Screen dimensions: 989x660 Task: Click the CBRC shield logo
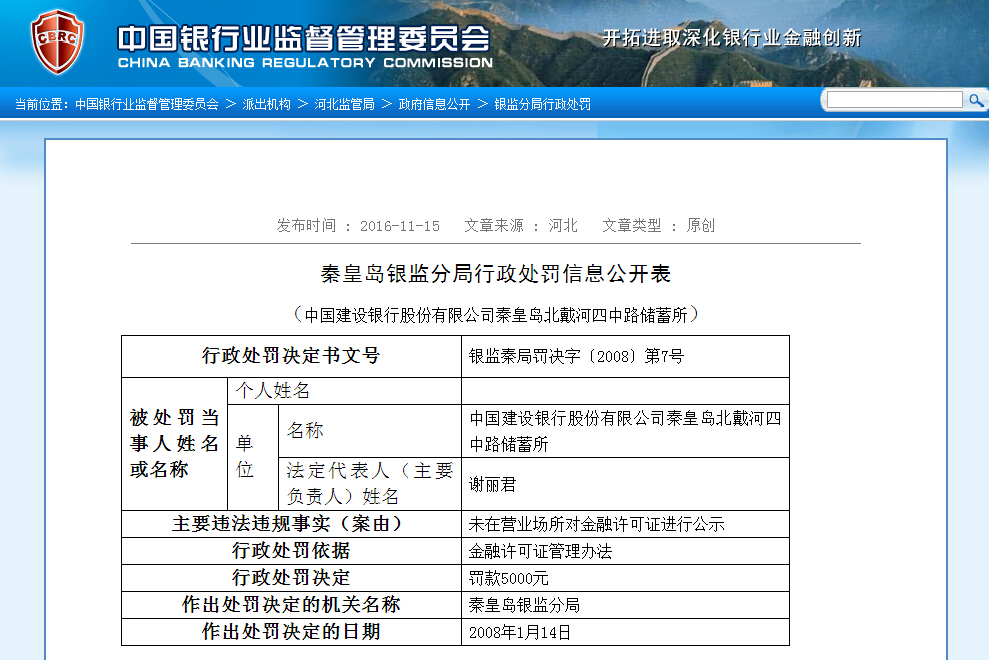57,42
